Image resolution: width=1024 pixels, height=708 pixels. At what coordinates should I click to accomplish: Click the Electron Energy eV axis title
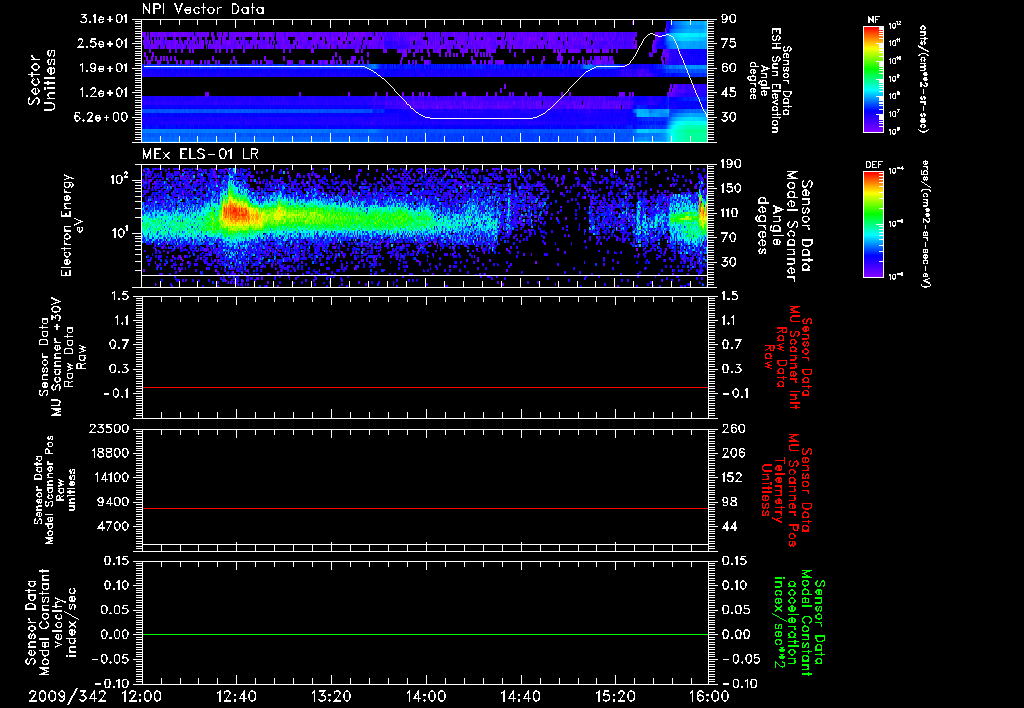click(x=73, y=225)
